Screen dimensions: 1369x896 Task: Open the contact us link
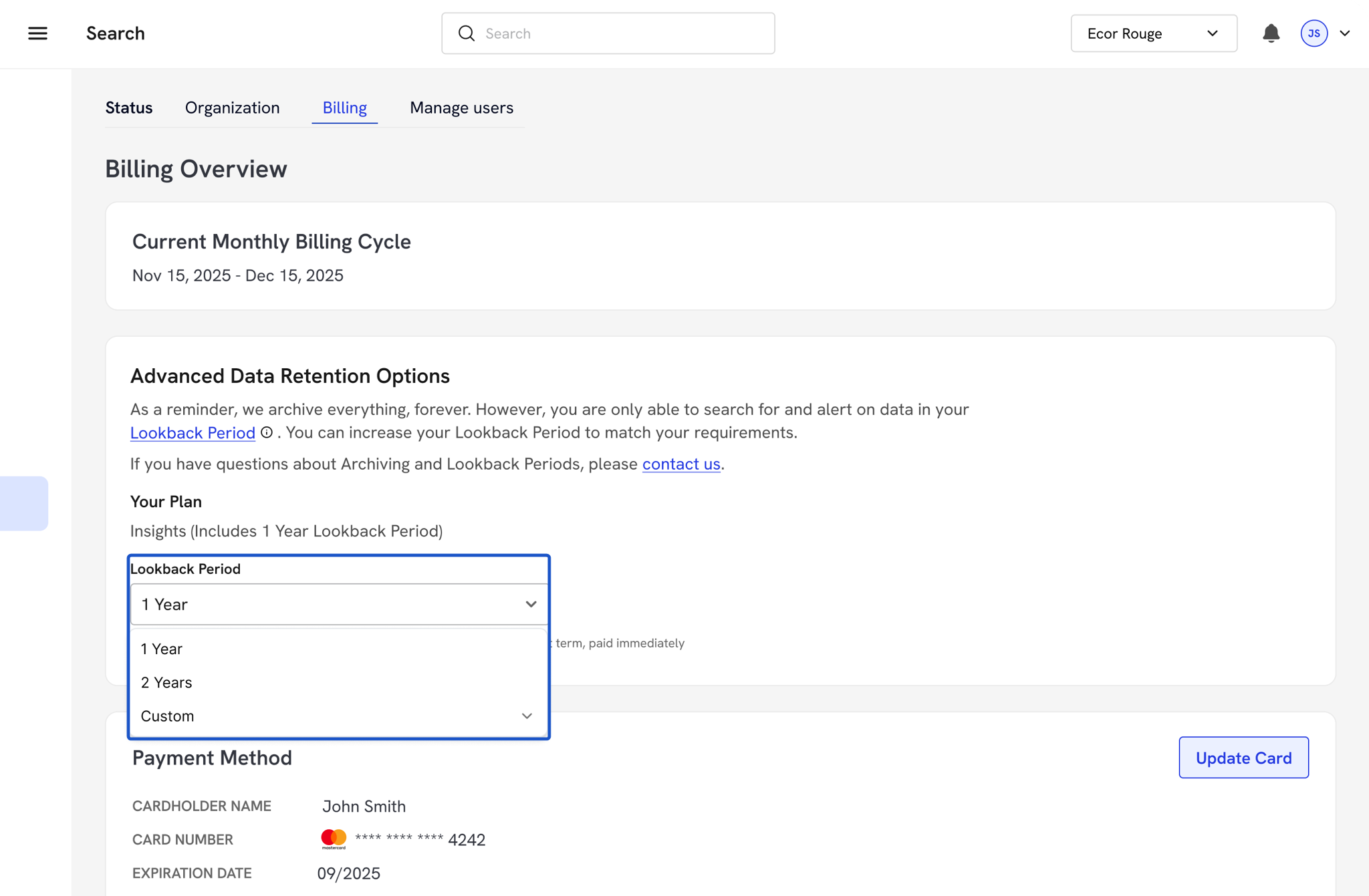(x=680, y=464)
